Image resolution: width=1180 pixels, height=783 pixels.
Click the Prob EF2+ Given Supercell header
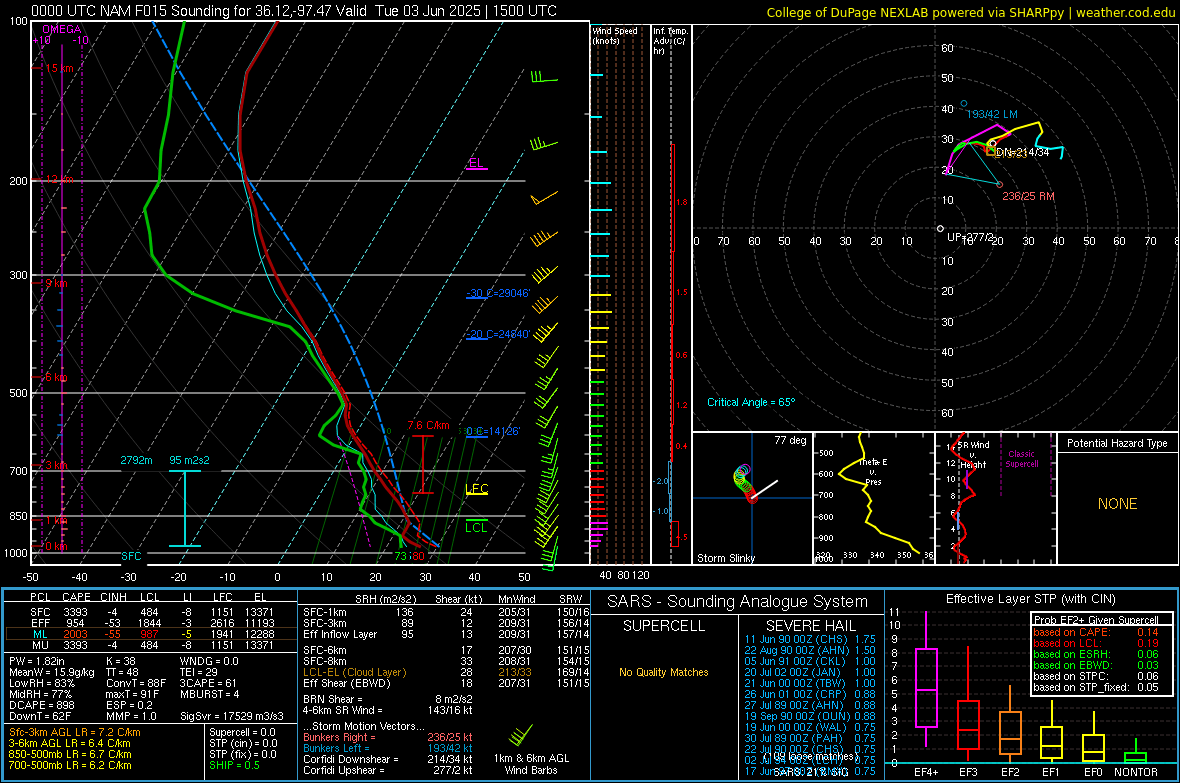coord(1096,620)
